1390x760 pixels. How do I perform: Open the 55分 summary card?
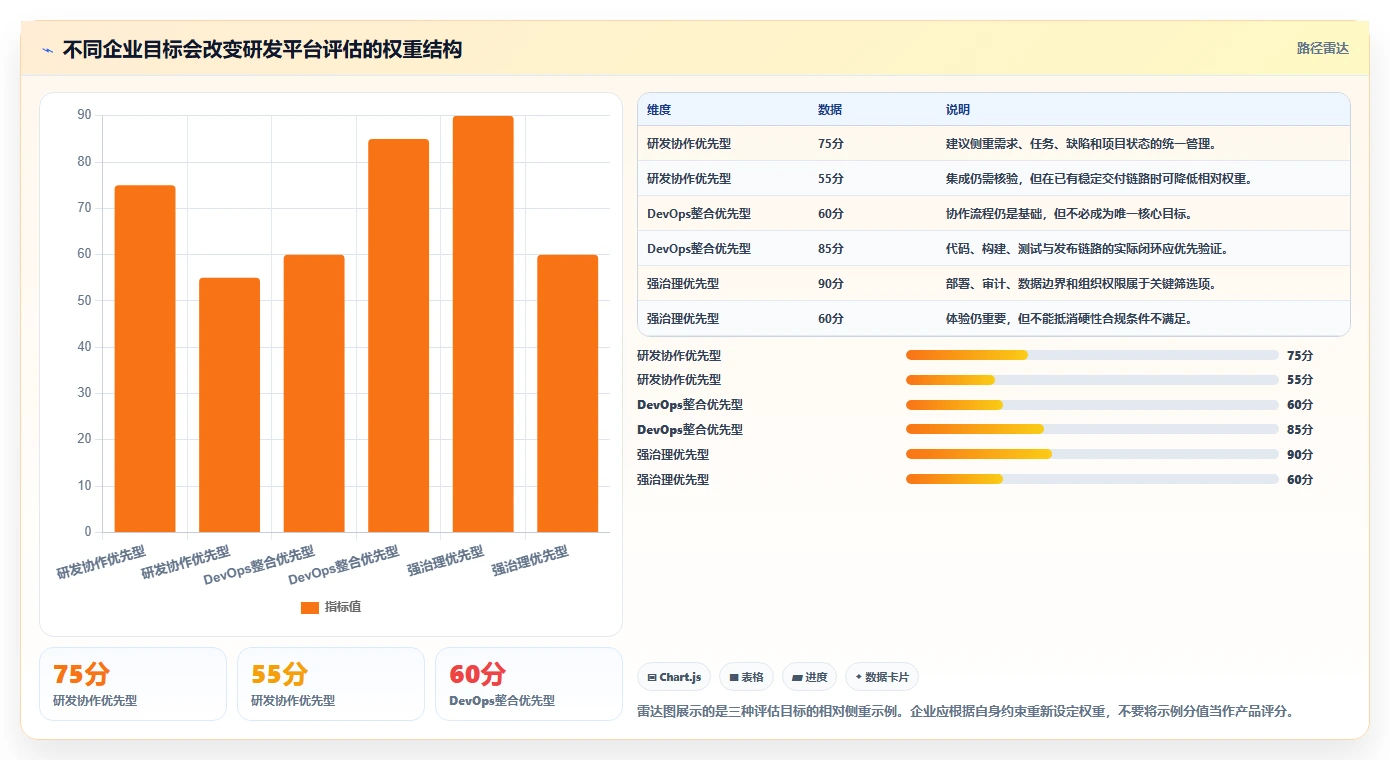331,684
